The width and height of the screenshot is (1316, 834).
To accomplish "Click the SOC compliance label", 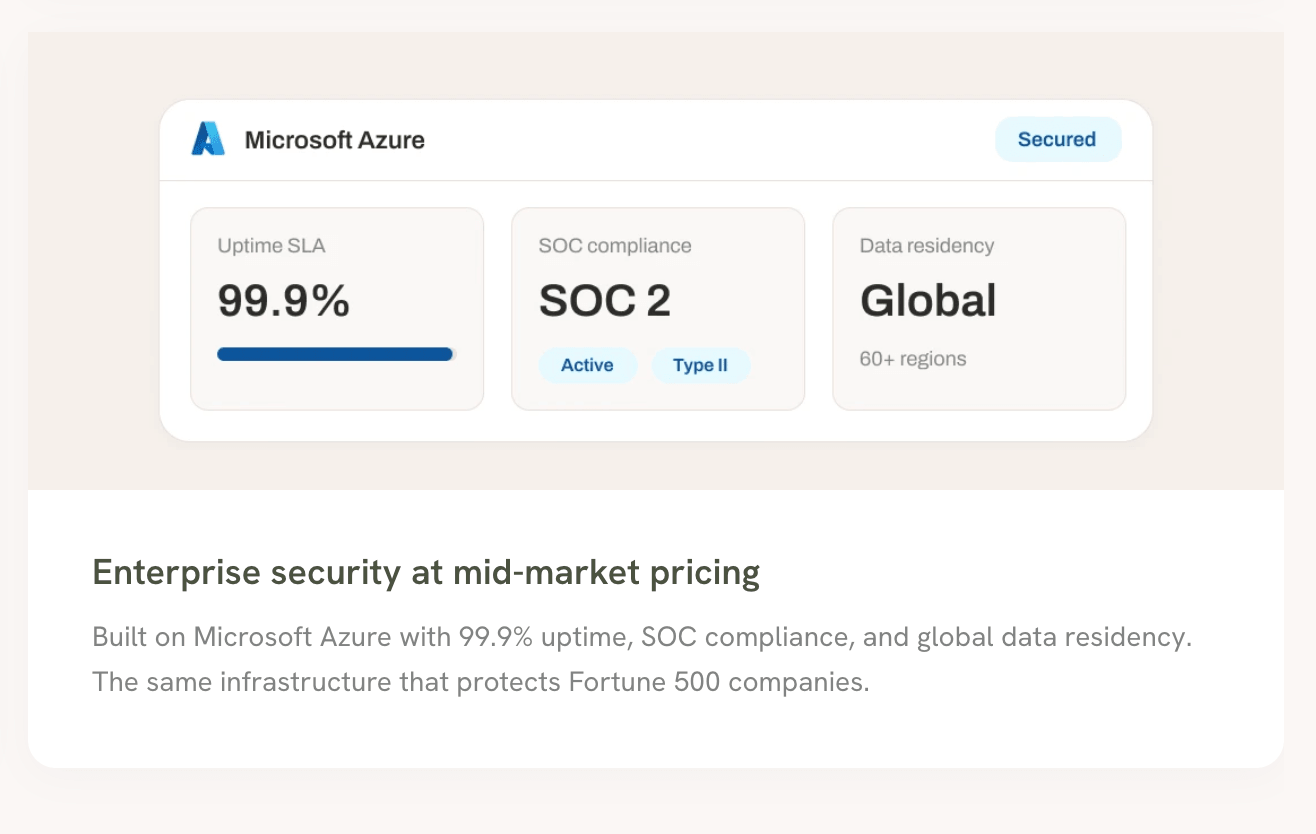I will point(615,245).
